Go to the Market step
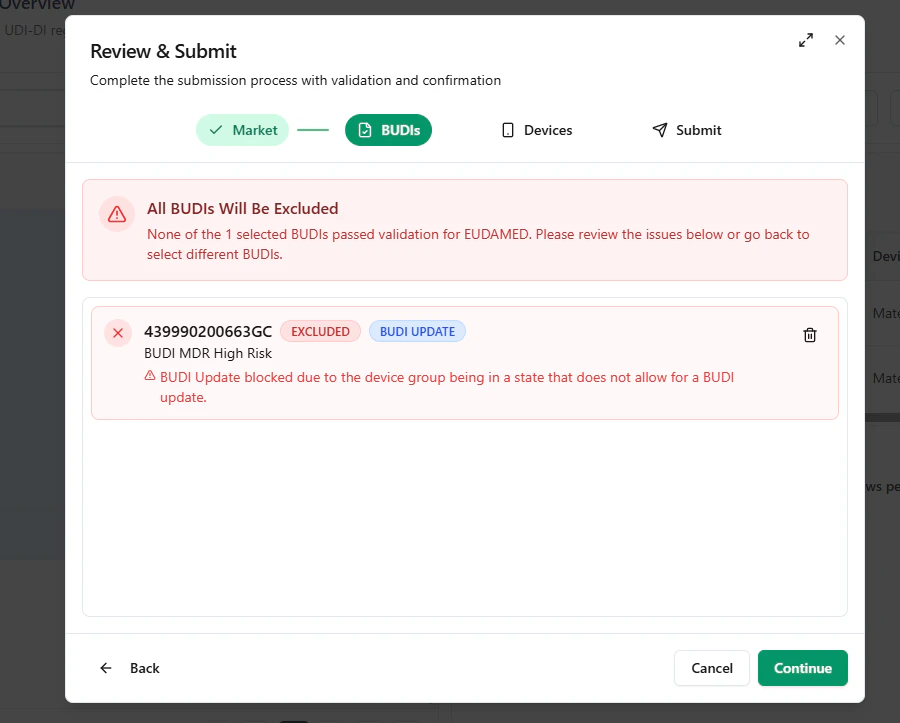This screenshot has width=900, height=723. click(x=242, y=130)
